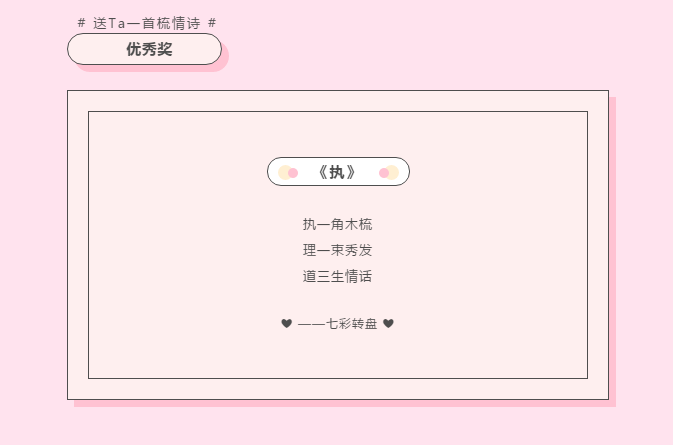
Task: Click the heart icon left of the author name
Action: point(287,323)
